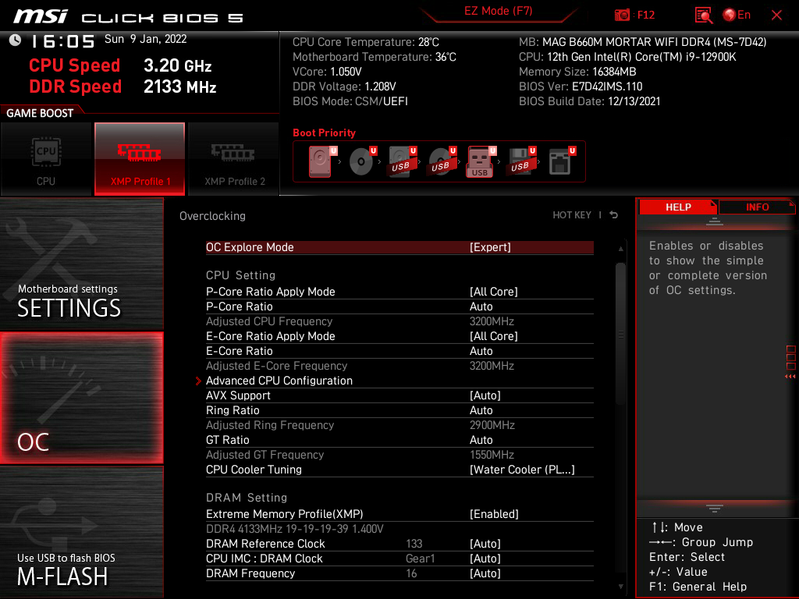
Task: Open M-FLASH to flash BIOS
Action: (82, 532)
